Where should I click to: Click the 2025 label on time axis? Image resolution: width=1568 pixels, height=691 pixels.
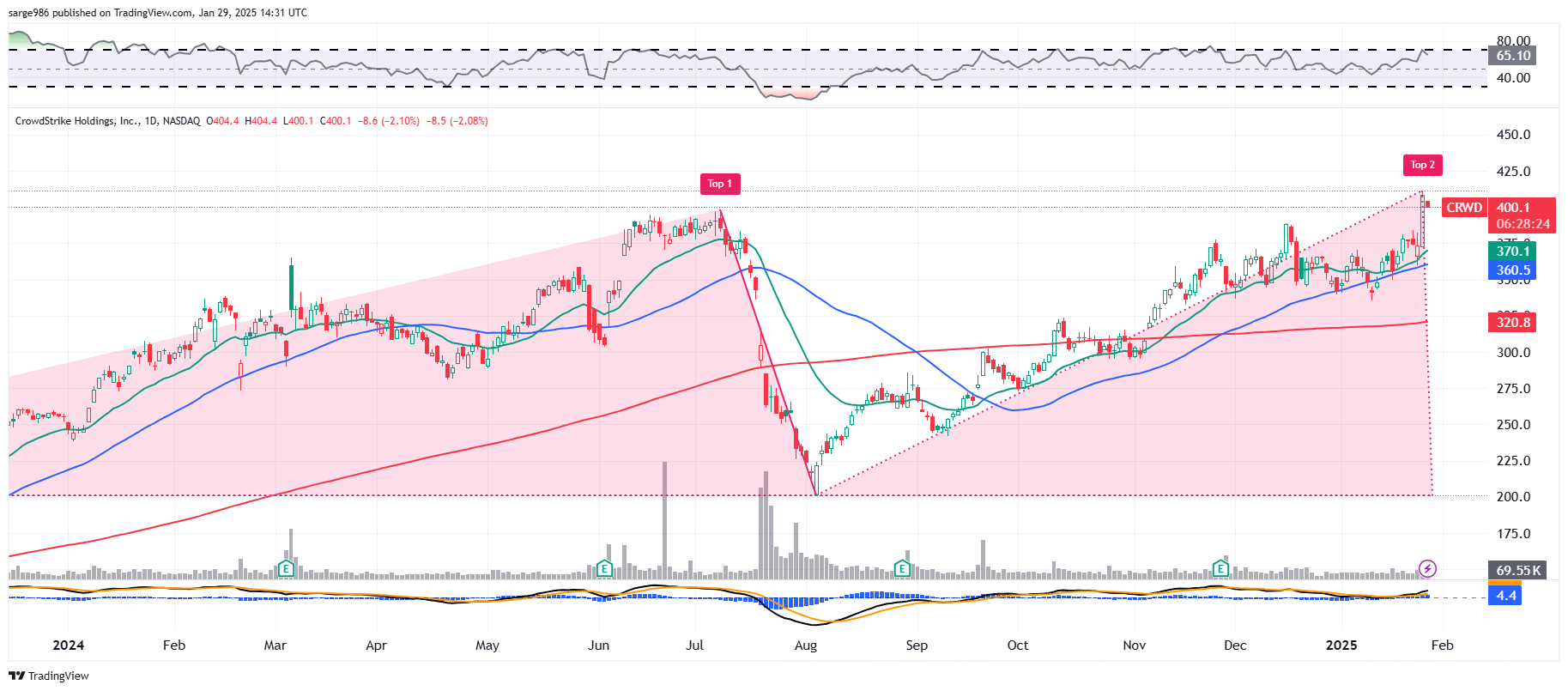[1341, 646]
